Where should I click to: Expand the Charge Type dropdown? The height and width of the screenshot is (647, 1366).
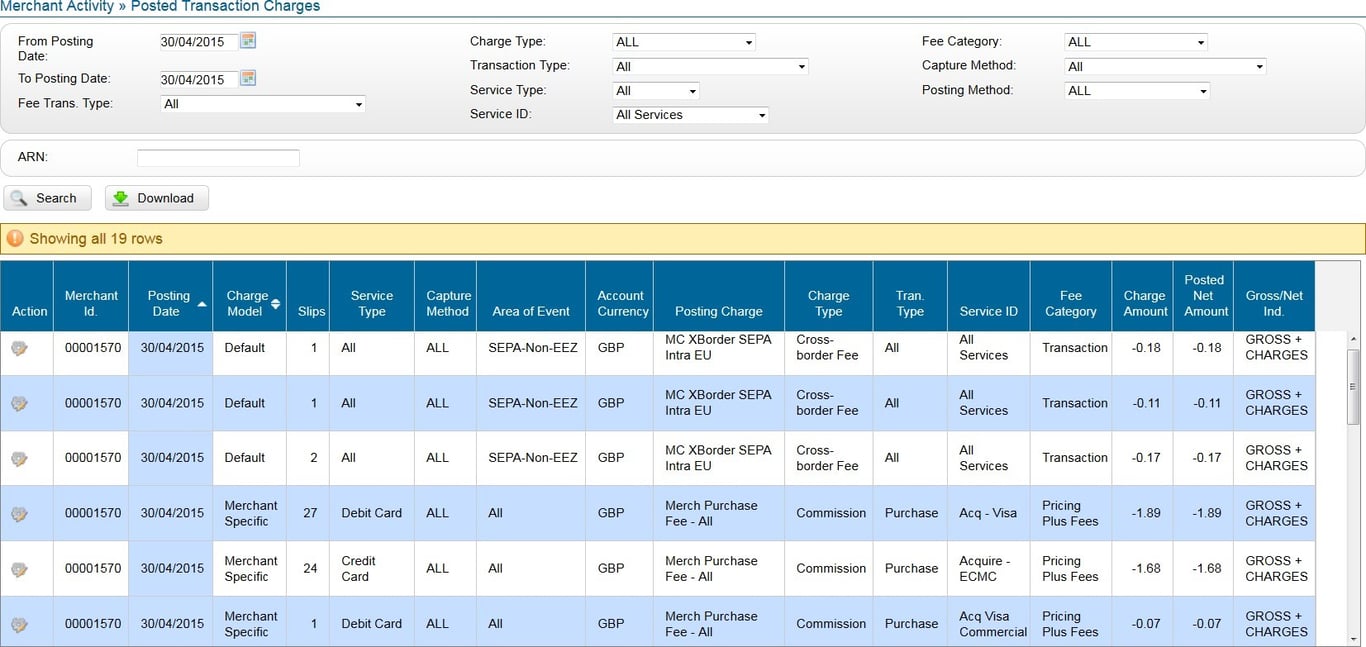pos(684,42)
